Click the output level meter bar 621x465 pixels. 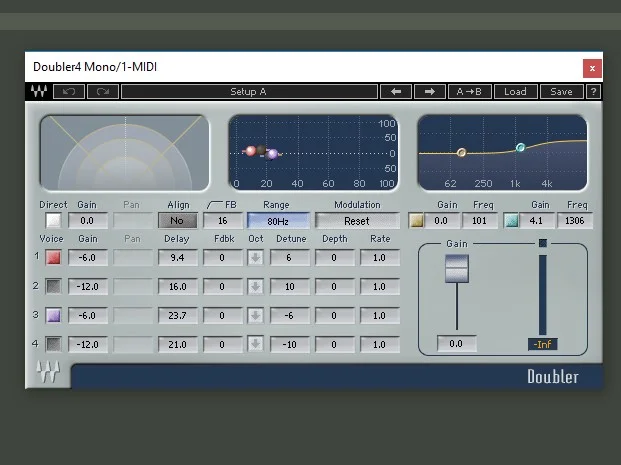pyautogui.click(x=542, y=295)
